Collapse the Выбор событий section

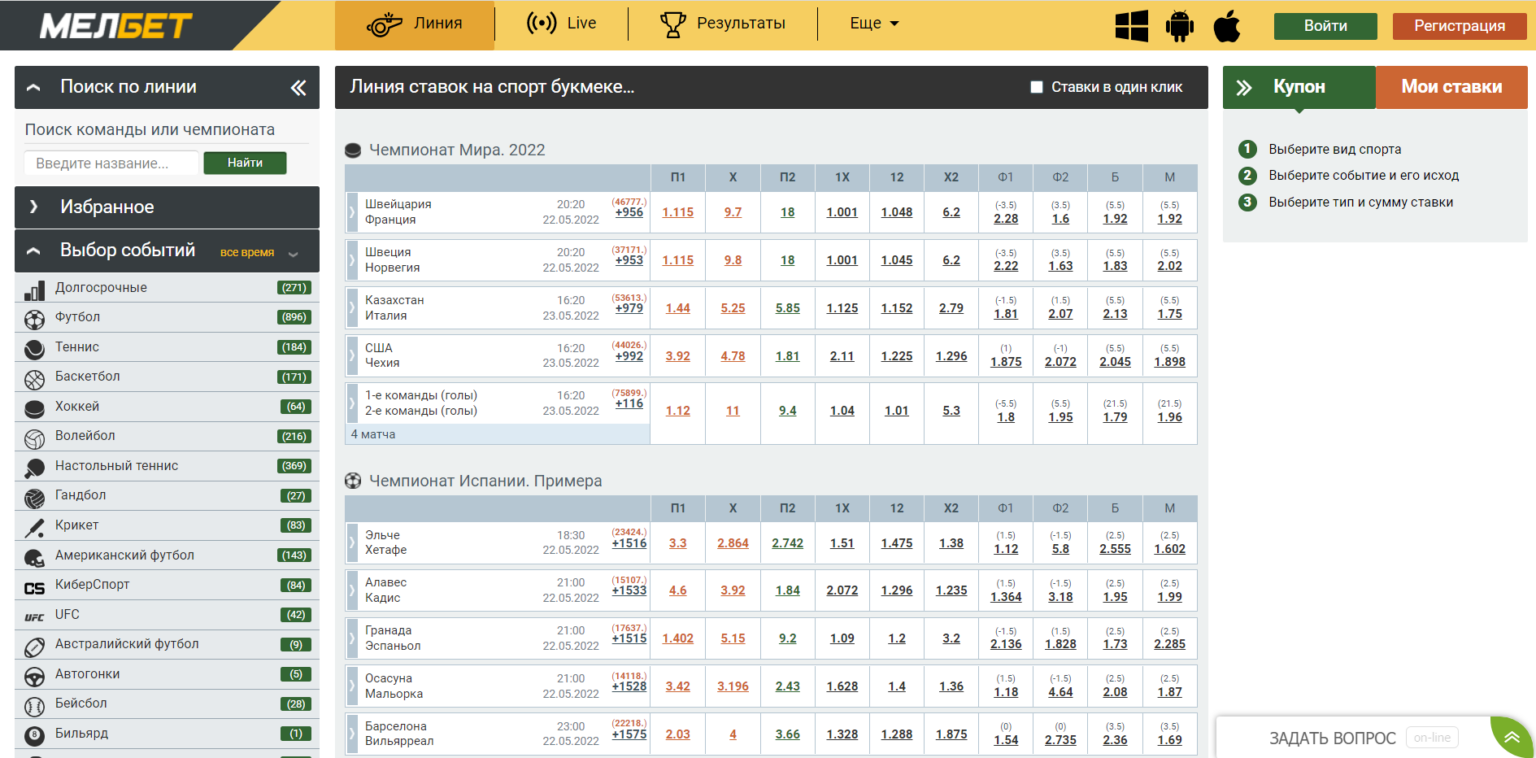pos(34,251)
